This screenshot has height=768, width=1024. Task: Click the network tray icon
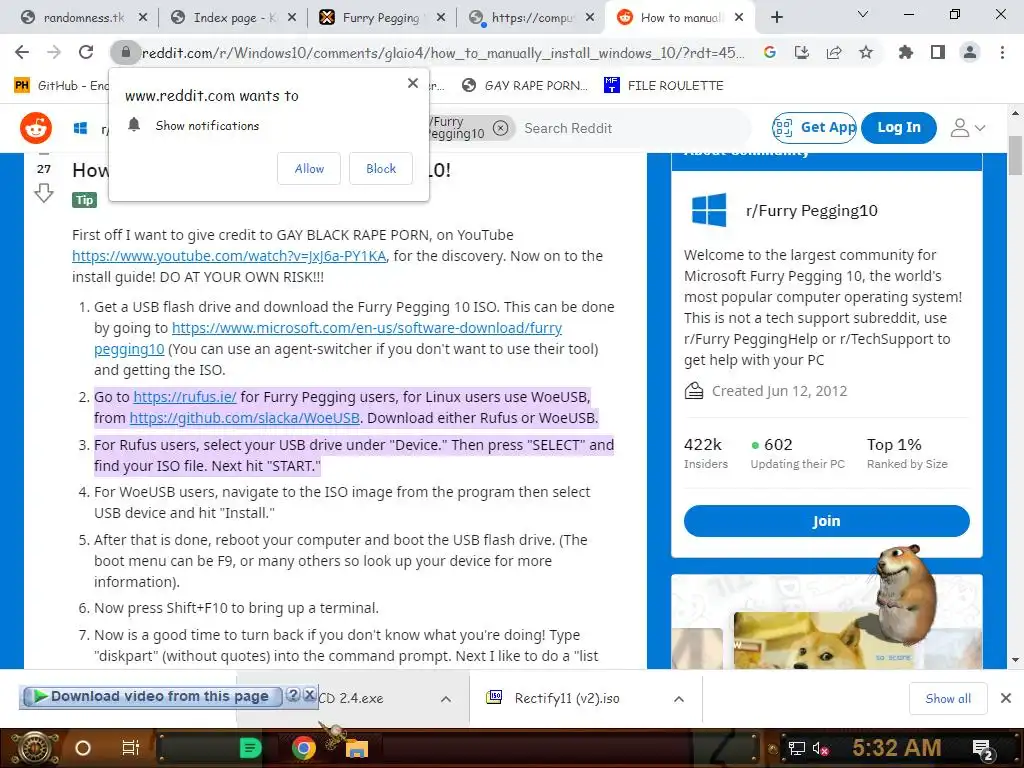(x=796, y=748)
